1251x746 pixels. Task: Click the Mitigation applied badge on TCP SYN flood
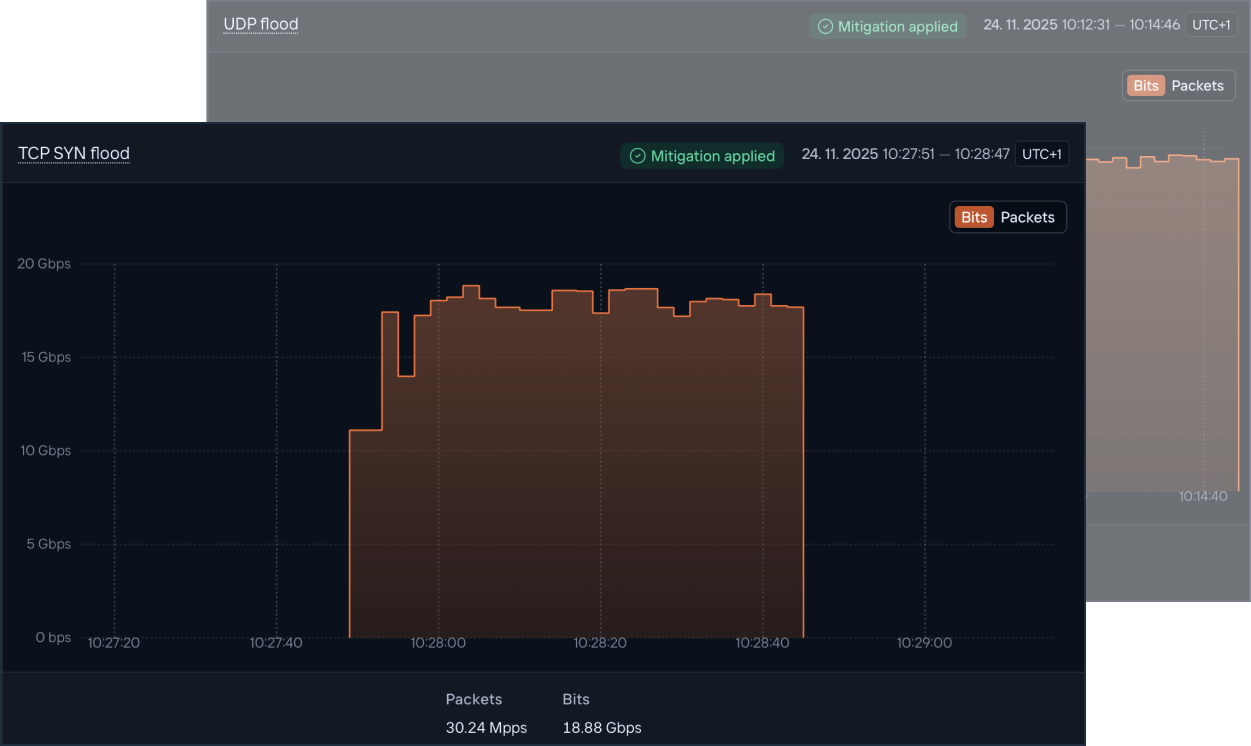tap(701, 156)
